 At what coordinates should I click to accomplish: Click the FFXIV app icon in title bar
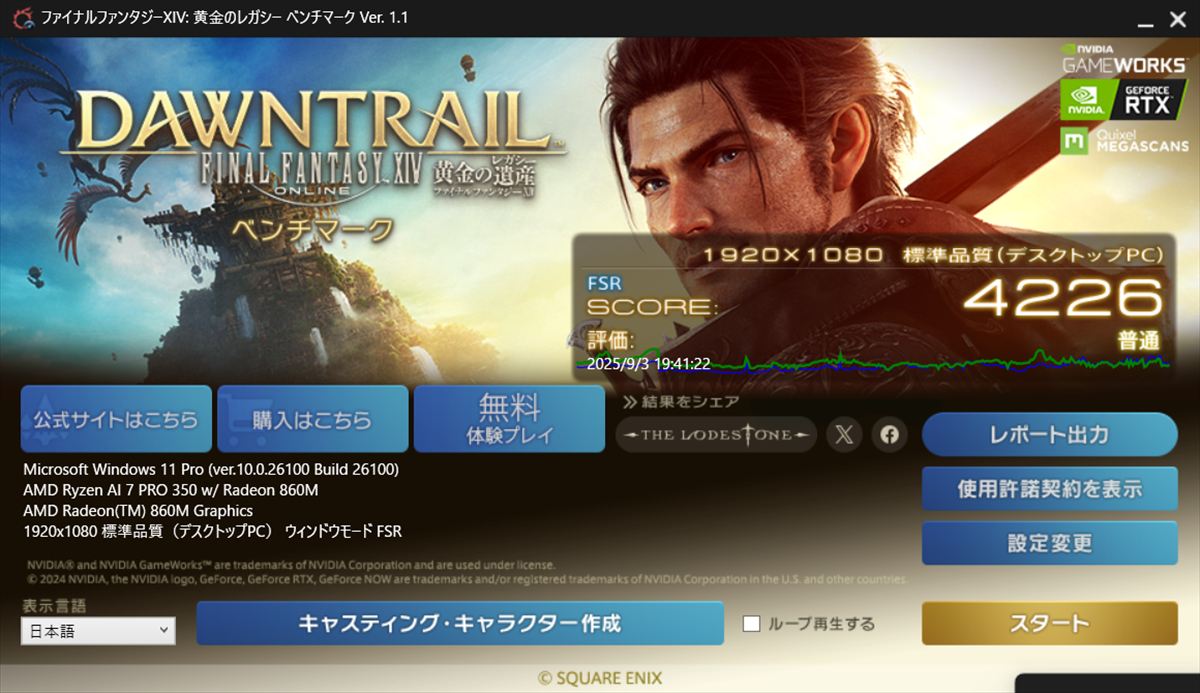[19, 18]
